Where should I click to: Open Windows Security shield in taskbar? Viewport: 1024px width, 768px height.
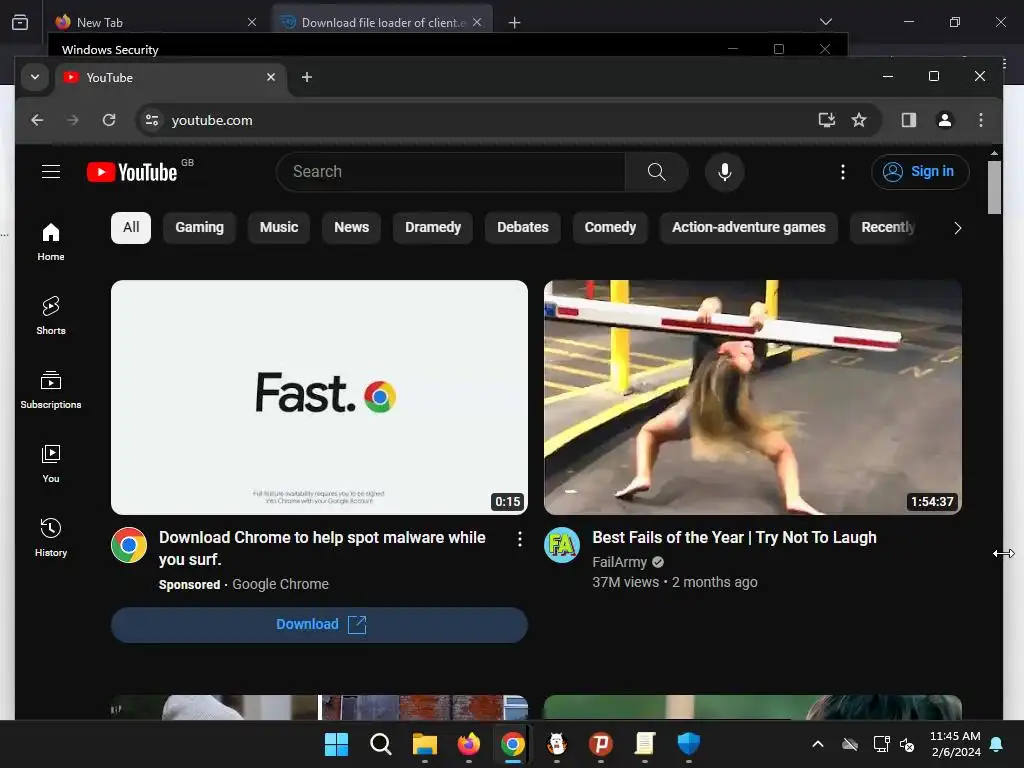point(688,744)
